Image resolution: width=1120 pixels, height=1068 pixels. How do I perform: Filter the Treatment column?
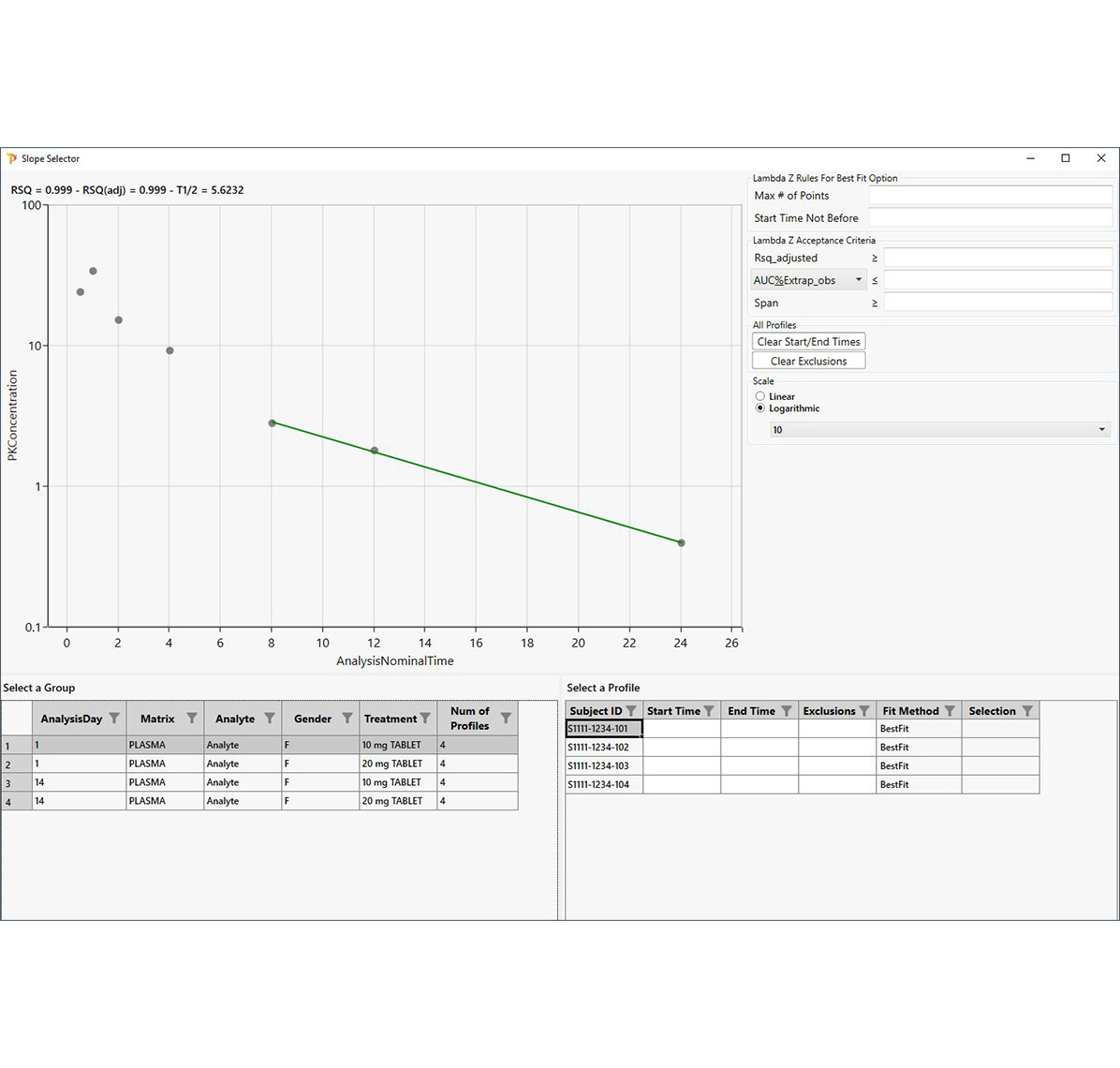click(x=425, y=718)
